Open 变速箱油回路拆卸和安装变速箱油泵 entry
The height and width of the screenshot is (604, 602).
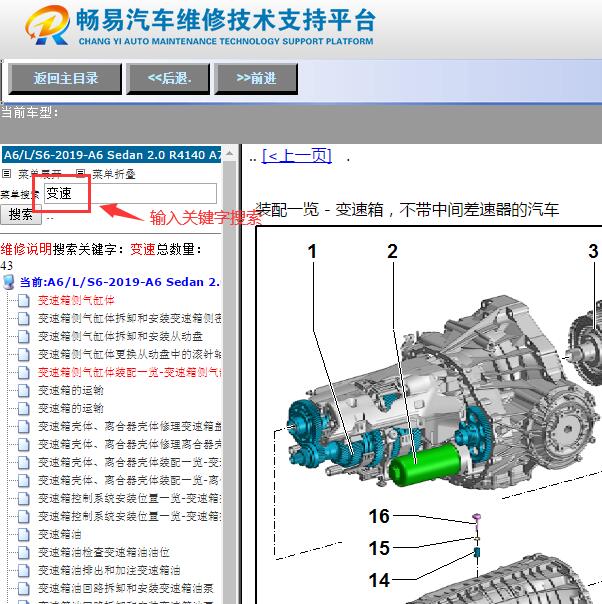pos(126,589)
